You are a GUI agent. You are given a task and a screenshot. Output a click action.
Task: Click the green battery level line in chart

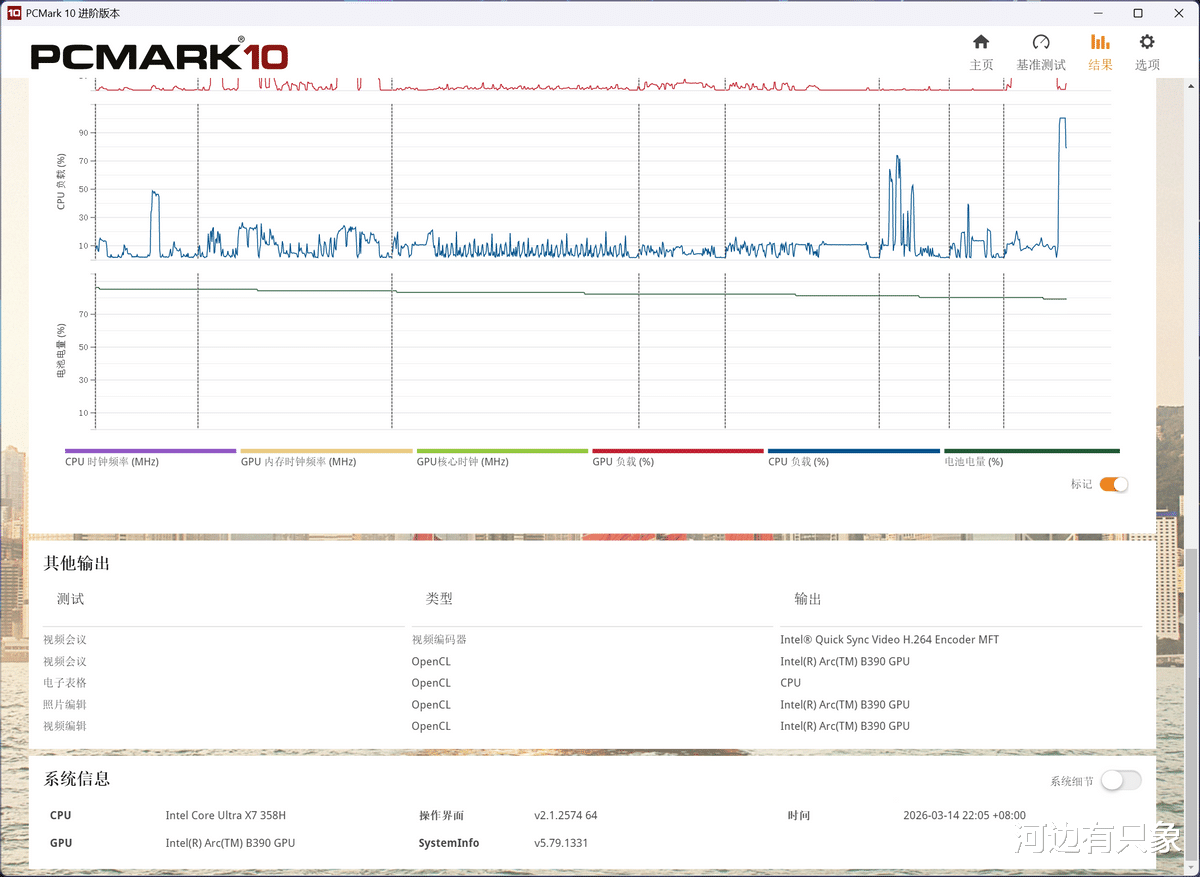pyautogui.click(x=580, y=293)
